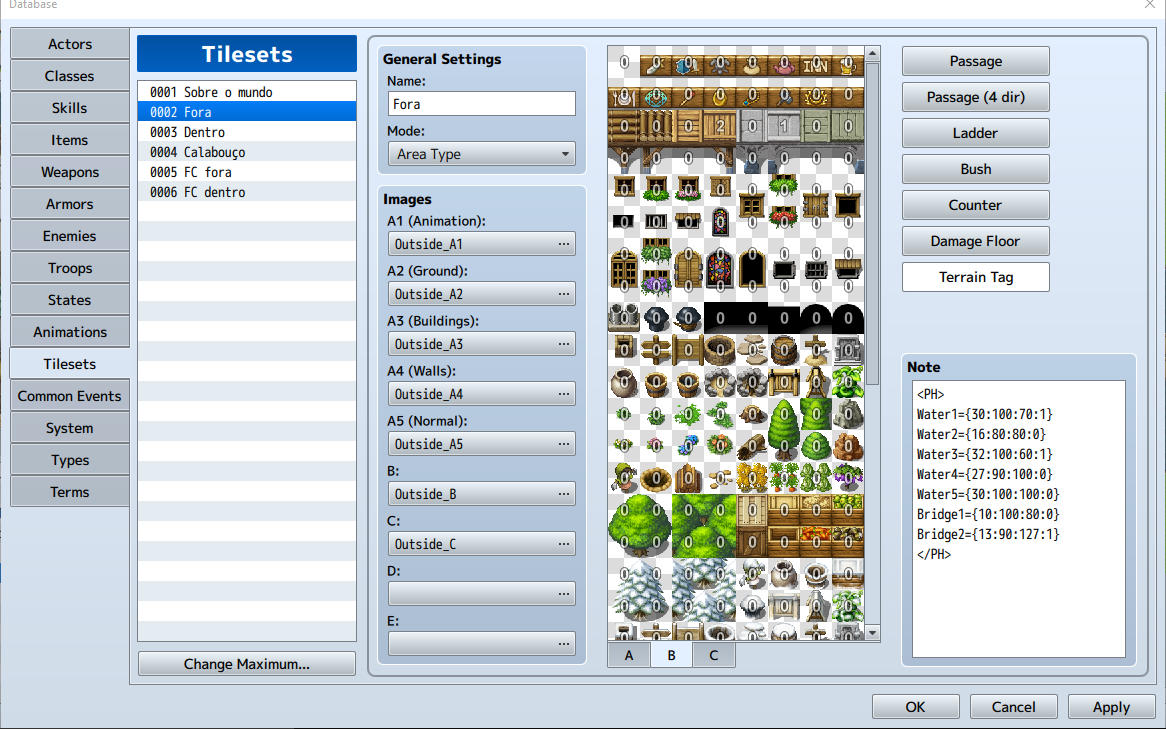1166x729 pixels.
Task: Click the tile palette scroll up arrow
Action: pyautogui.click(x=873, y=54)
